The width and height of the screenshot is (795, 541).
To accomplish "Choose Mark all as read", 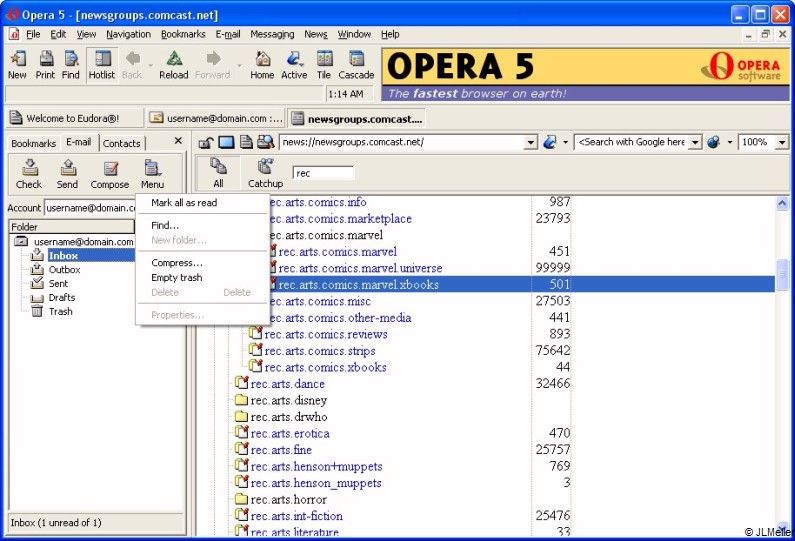I will click(x=202, y=203).
